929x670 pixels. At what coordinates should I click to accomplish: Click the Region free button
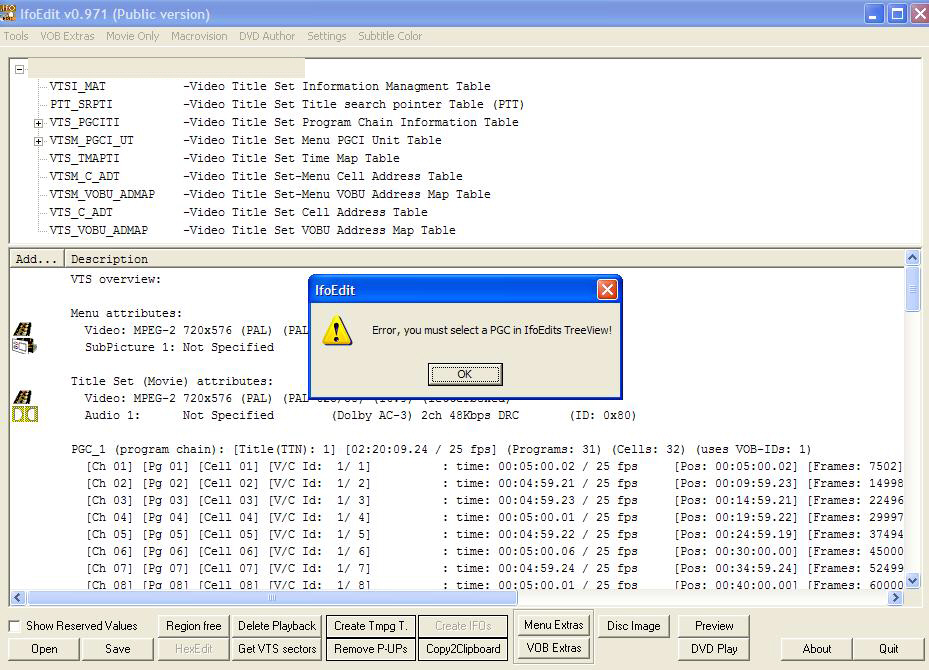pyautogui.click(x=193, y=626)
